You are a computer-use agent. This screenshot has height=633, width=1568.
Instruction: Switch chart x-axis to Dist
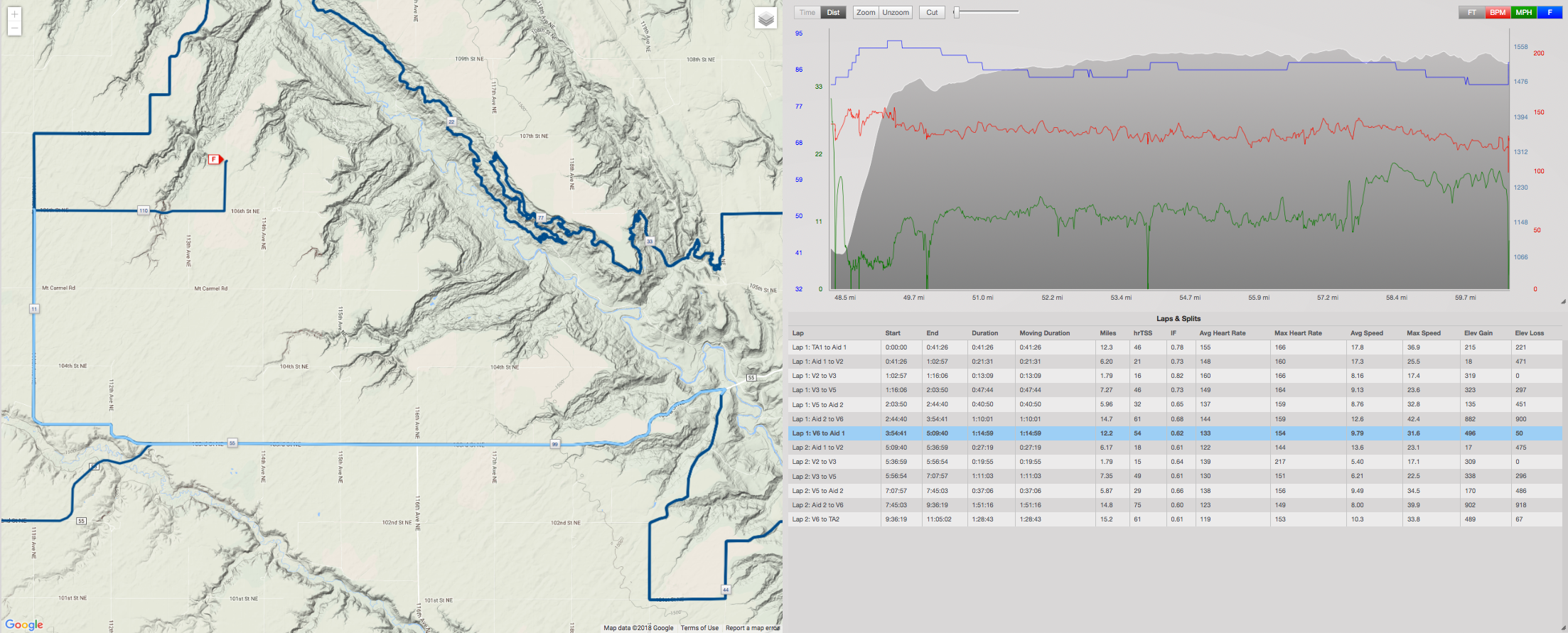click(x=833, y=12)
